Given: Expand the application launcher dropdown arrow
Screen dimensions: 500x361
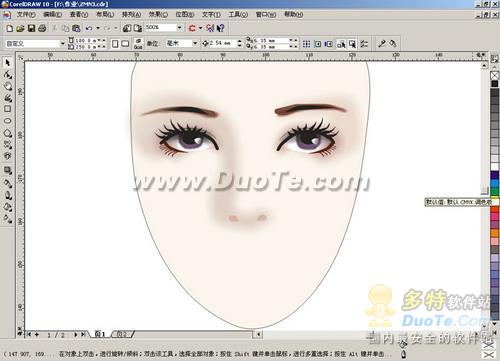Looking at the screenshot, I should (x=200, y=28).
